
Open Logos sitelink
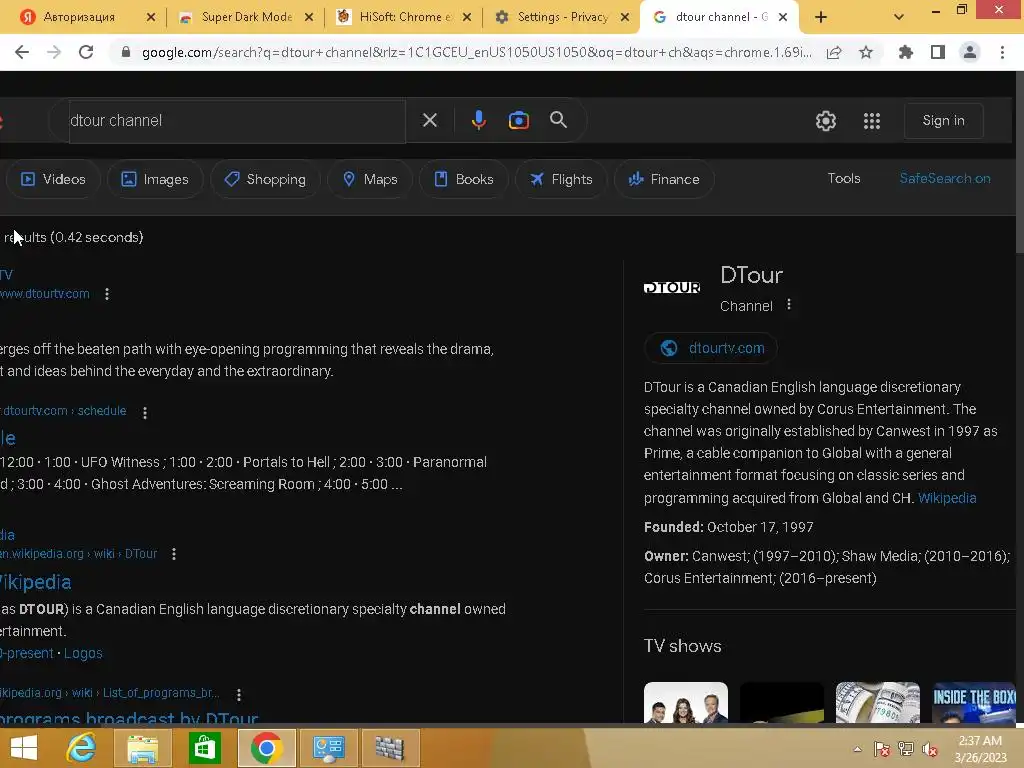pos(83,653)
